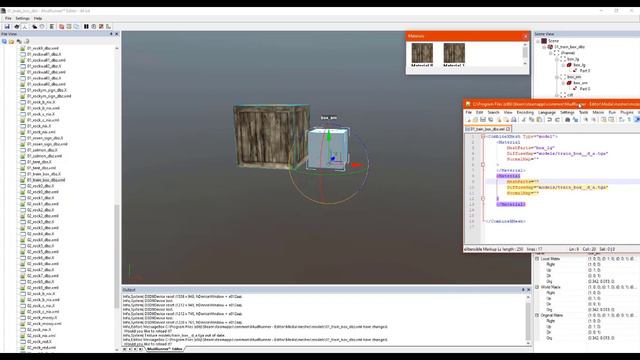Open the Macro menu in Notepad++
This screenshot has height=360, width=640.
pyautogui.click(x=598, y=112)
